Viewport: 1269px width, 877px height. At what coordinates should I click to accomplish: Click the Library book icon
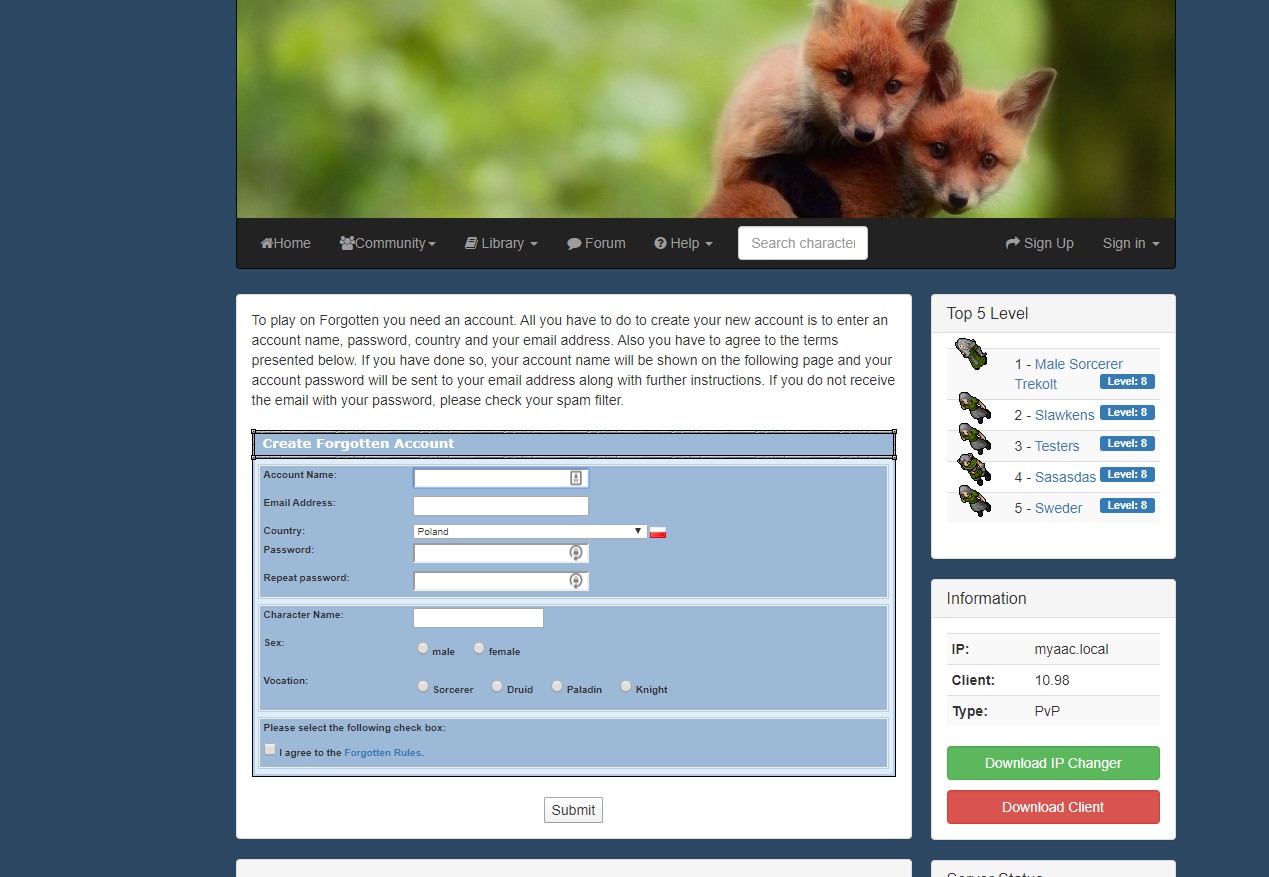pyautogui.click(x=470, y=242)
